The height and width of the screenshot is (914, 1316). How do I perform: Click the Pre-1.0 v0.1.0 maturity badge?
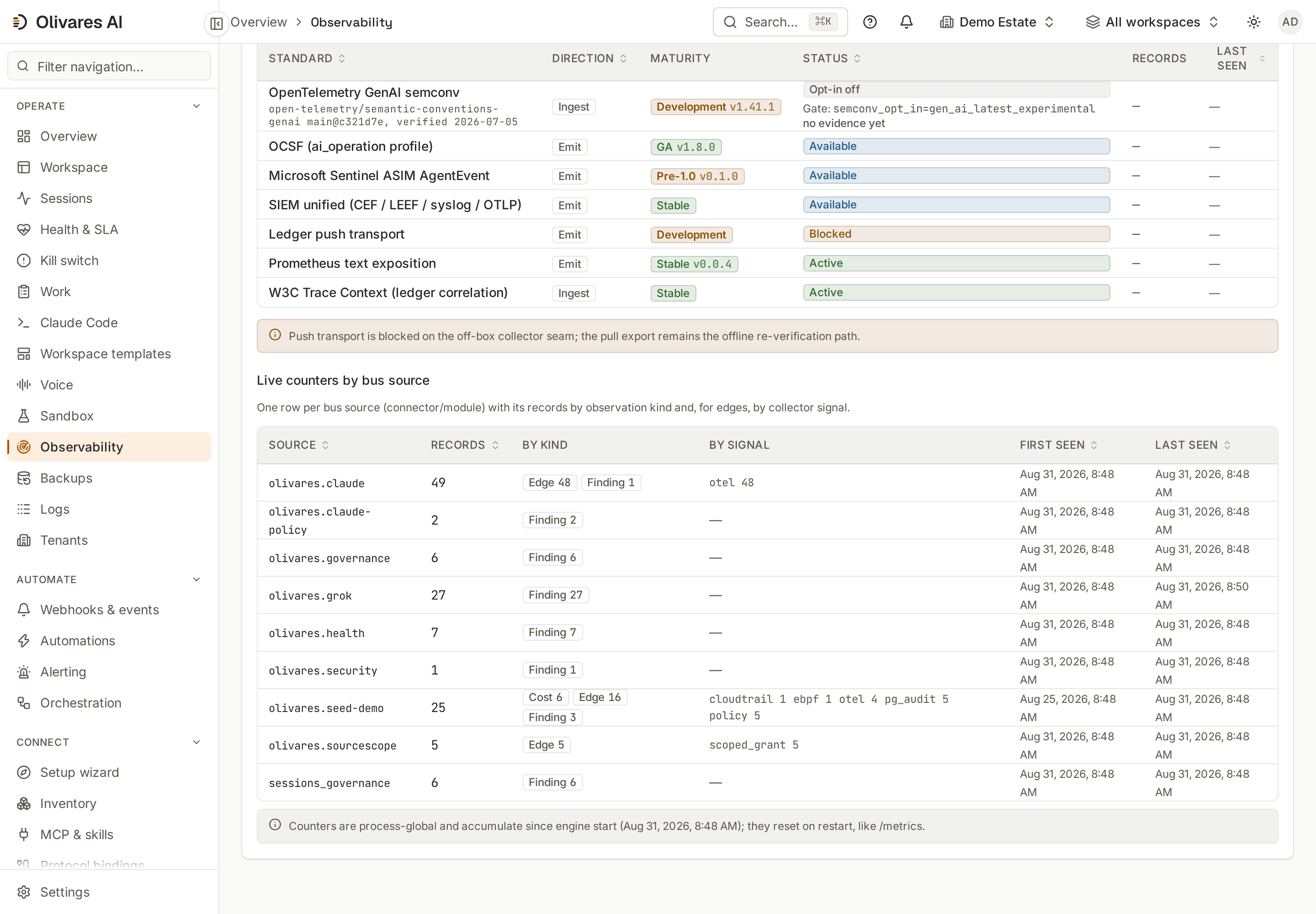(x=697, y=176)
